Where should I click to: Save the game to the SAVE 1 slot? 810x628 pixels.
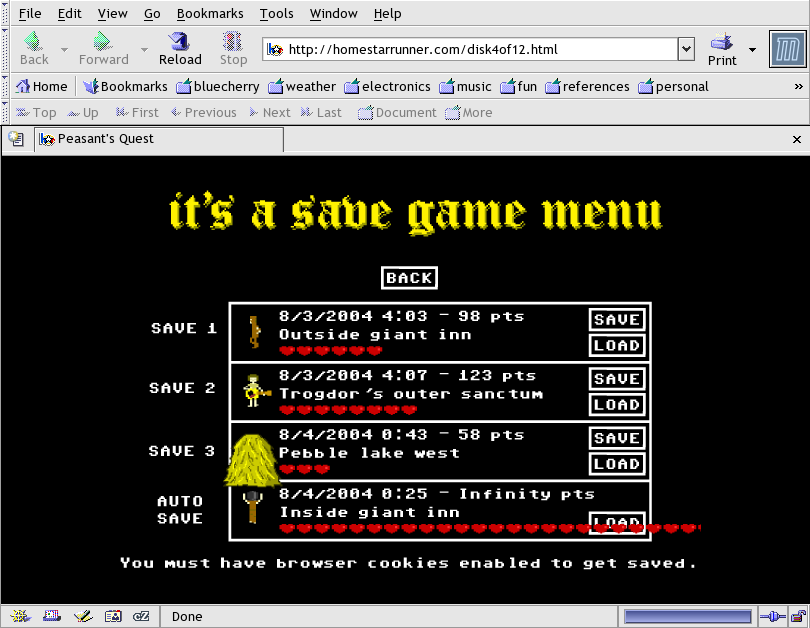point(617,320)
